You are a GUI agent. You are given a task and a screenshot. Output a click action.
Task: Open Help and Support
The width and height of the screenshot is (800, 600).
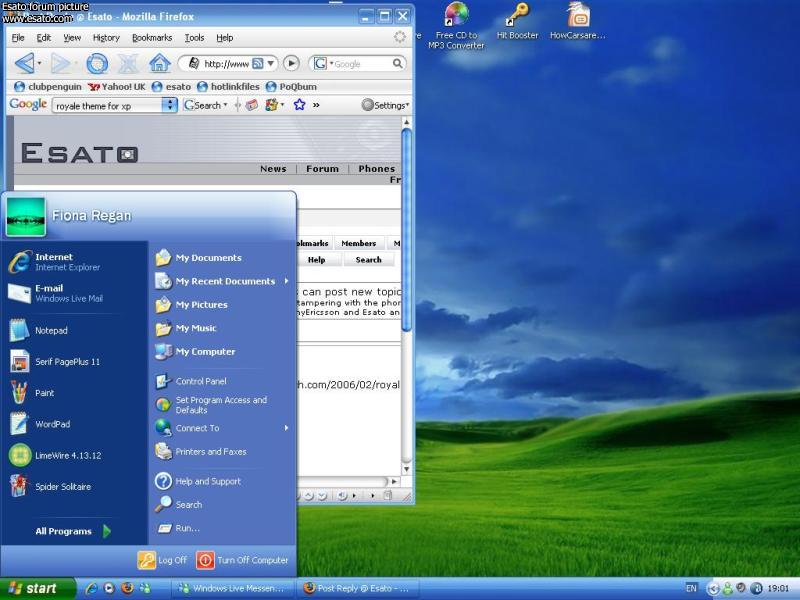click(198, 481)
